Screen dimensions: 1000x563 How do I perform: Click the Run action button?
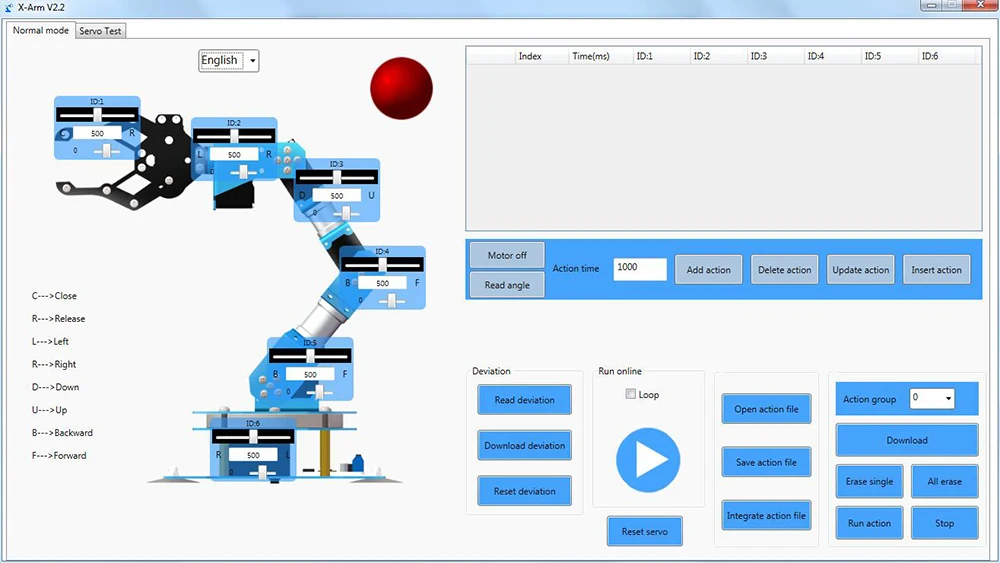(x=869, y=523)
